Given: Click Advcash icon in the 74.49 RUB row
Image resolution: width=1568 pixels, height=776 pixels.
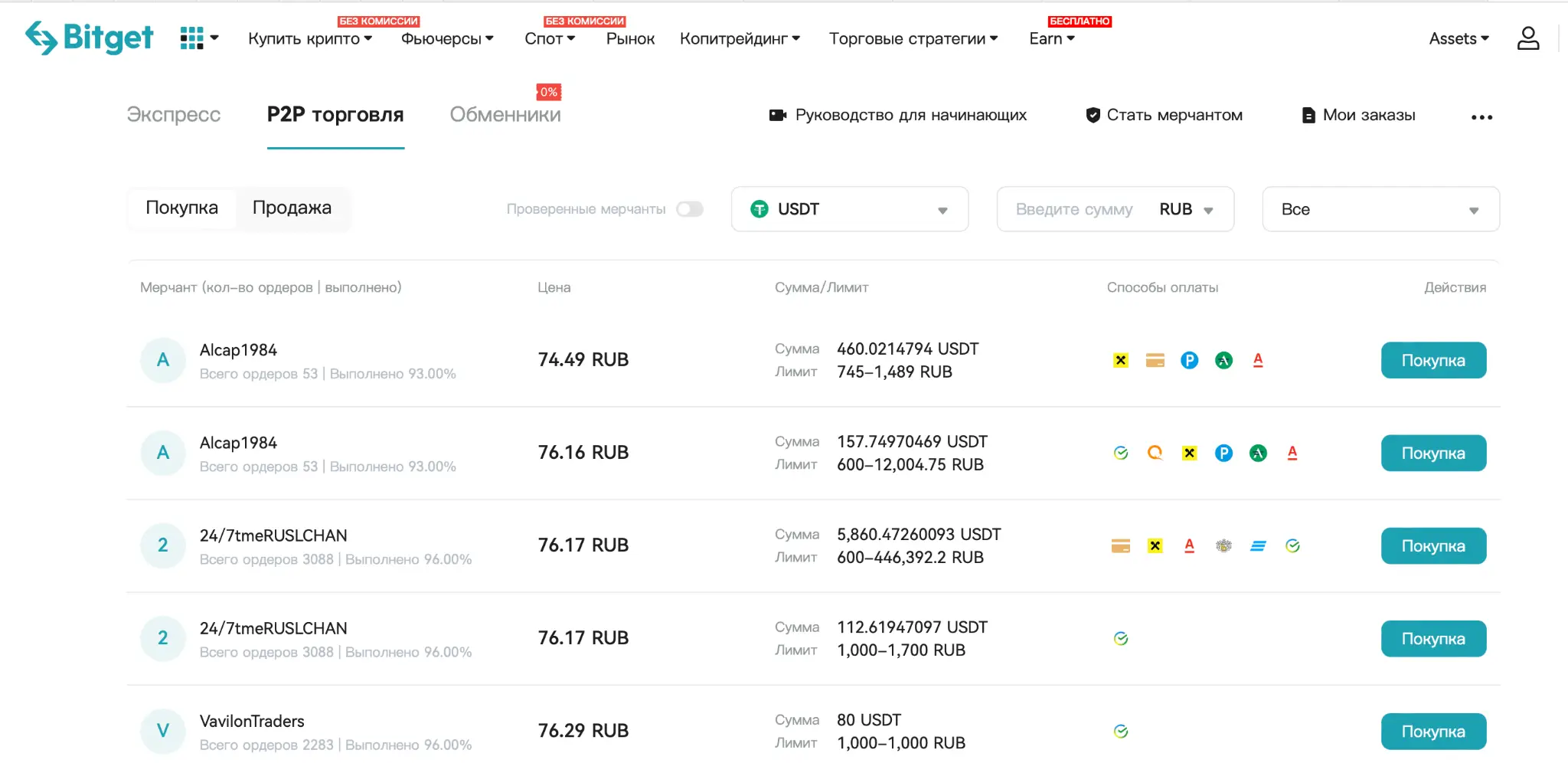Looking at the screenshot, I should coord(1223,360).
